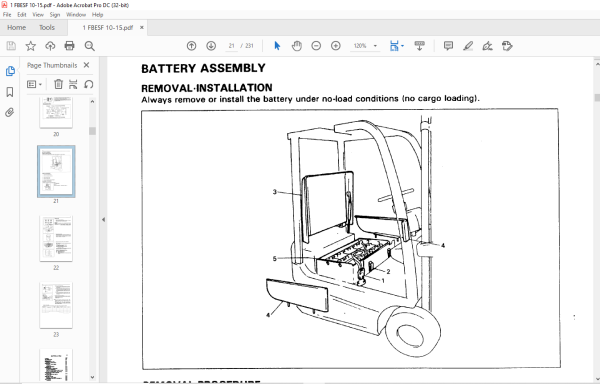Toggle the Bookmarks panel icon
Screen dimensions: 600x384
click(x=10, y=92)
